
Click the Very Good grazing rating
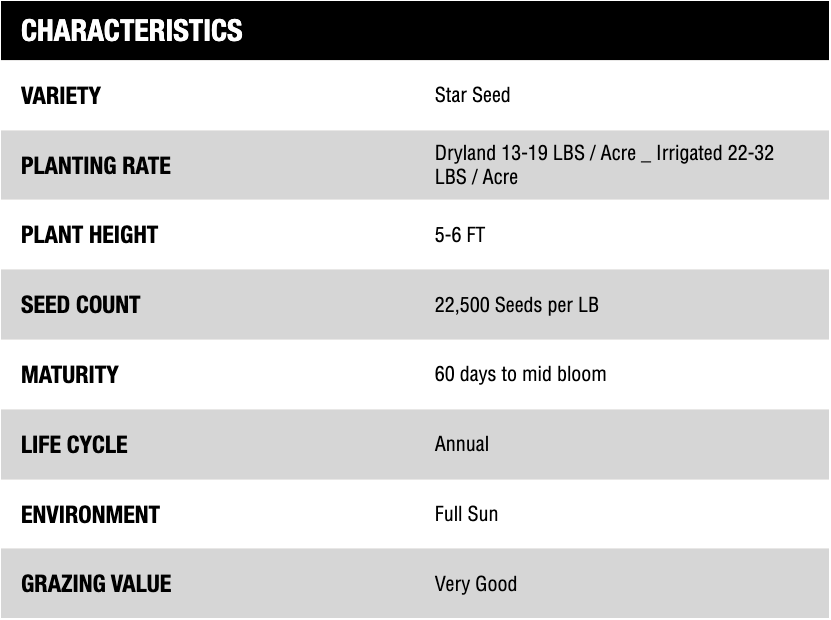click(x=475, y=584)
